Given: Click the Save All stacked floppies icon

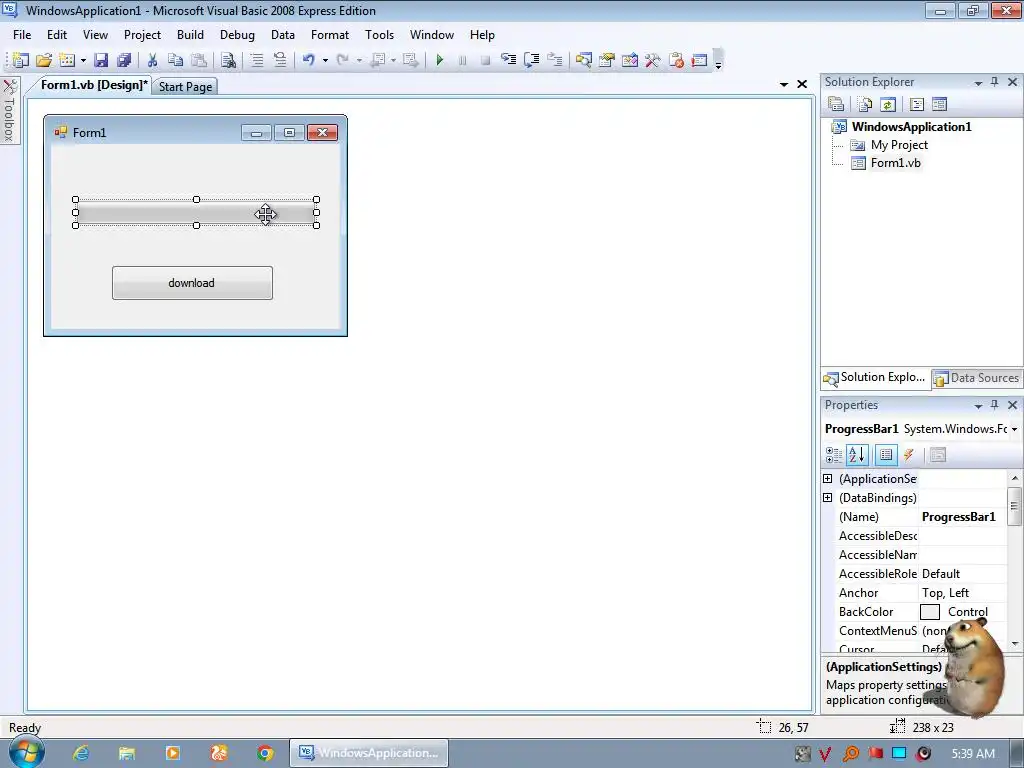Looking at the screenshot, I should [124, 60].
